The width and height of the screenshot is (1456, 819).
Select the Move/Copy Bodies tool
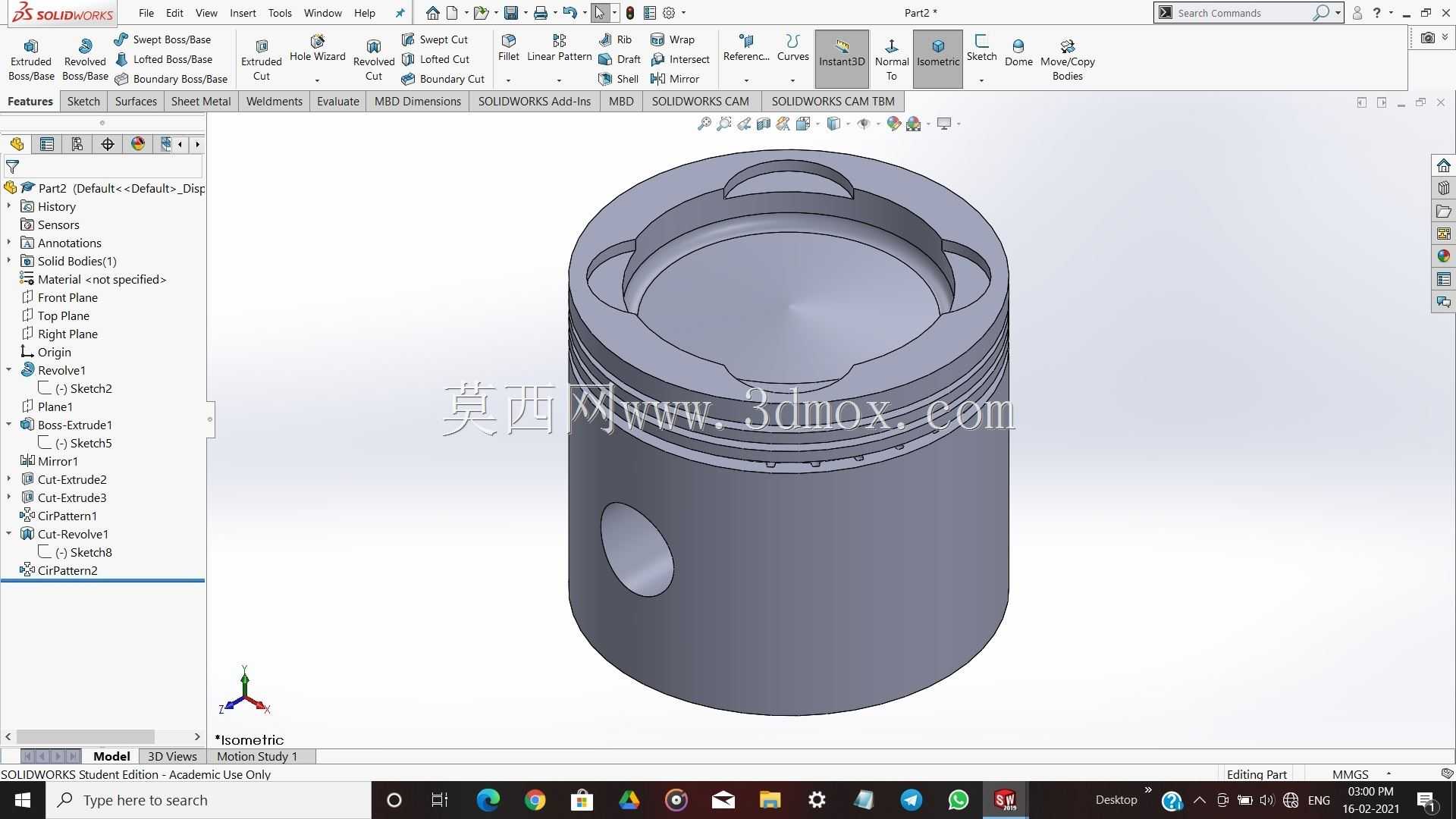1068,60
